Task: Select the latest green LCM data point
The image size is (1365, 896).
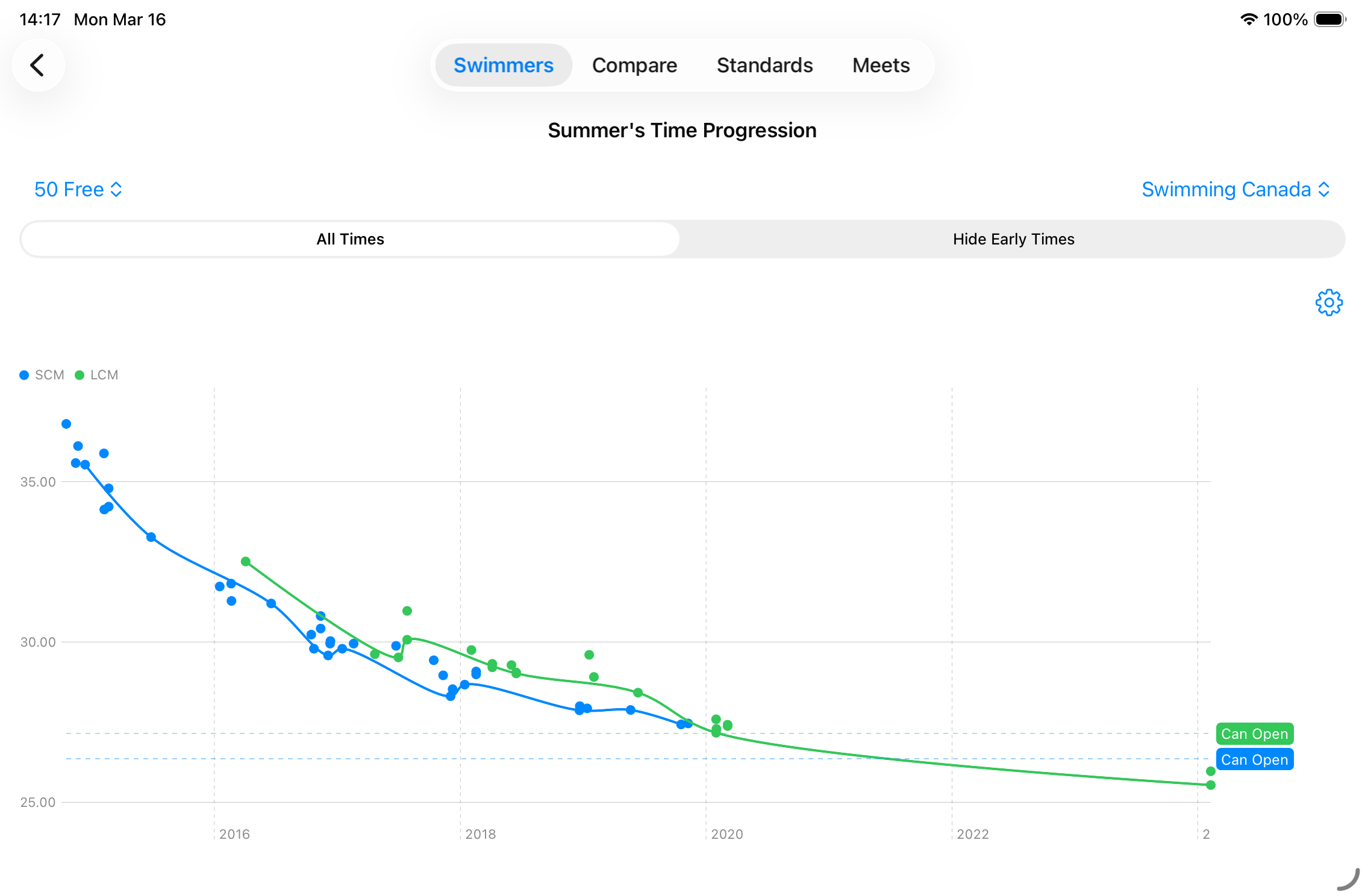Action: pyautogui.click(x=1211, y=785)
